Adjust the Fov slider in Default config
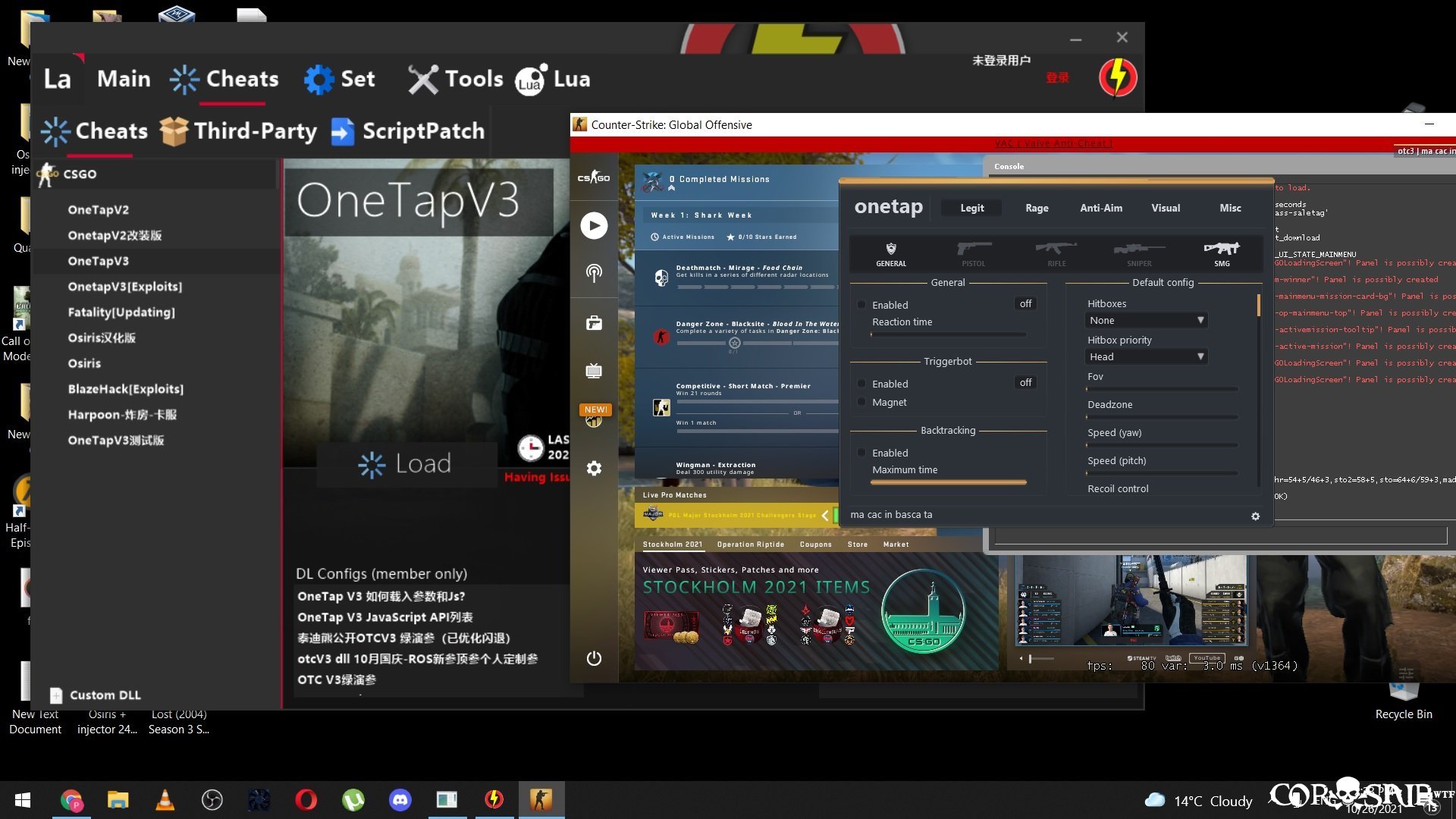The height and width of the screenshot is (819, 1456). pyautogui.click(x=1162, y=389)
